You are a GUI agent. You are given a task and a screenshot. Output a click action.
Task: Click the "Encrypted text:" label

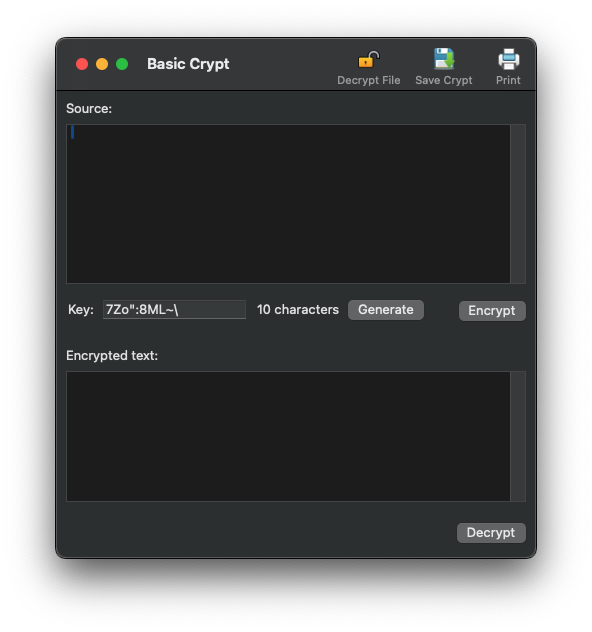pos(112,356)
